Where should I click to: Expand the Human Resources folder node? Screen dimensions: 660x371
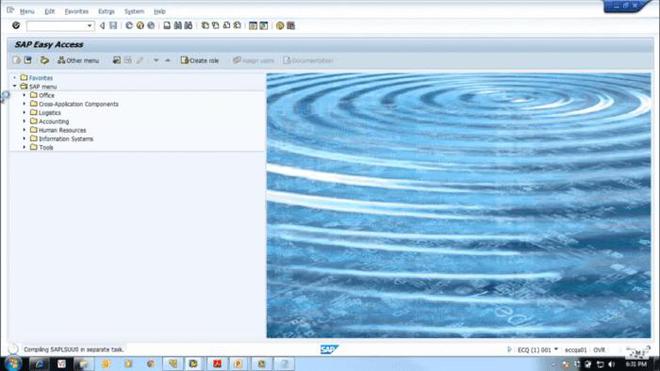pyautogui.click(x=24, y=130)
